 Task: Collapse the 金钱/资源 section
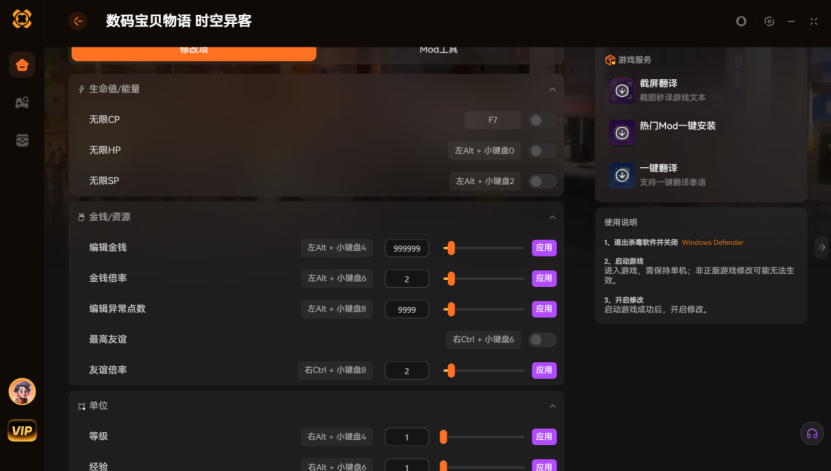click(552, 217)
